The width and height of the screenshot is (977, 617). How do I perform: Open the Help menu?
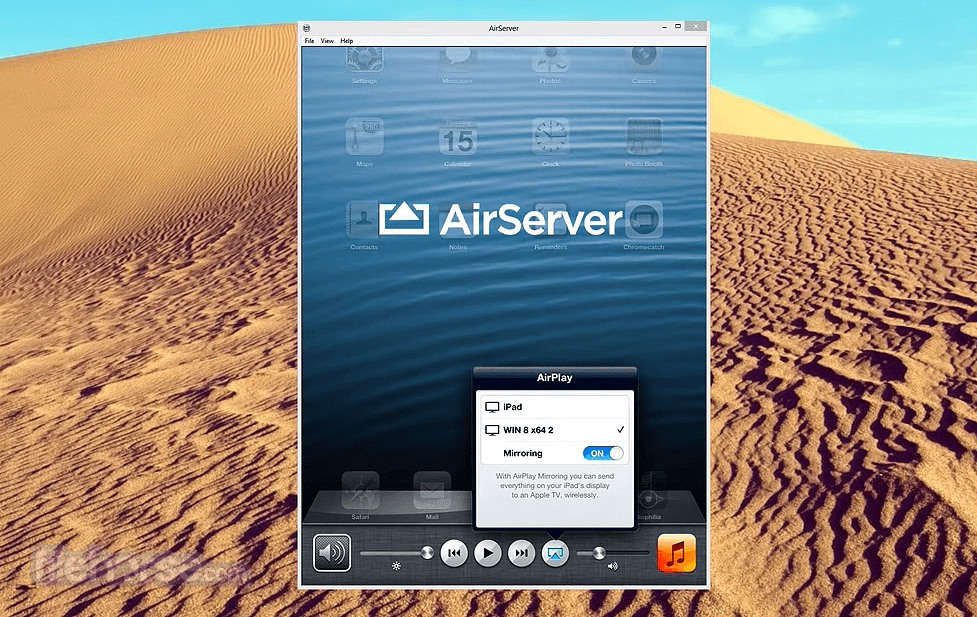tap(347, 41)
